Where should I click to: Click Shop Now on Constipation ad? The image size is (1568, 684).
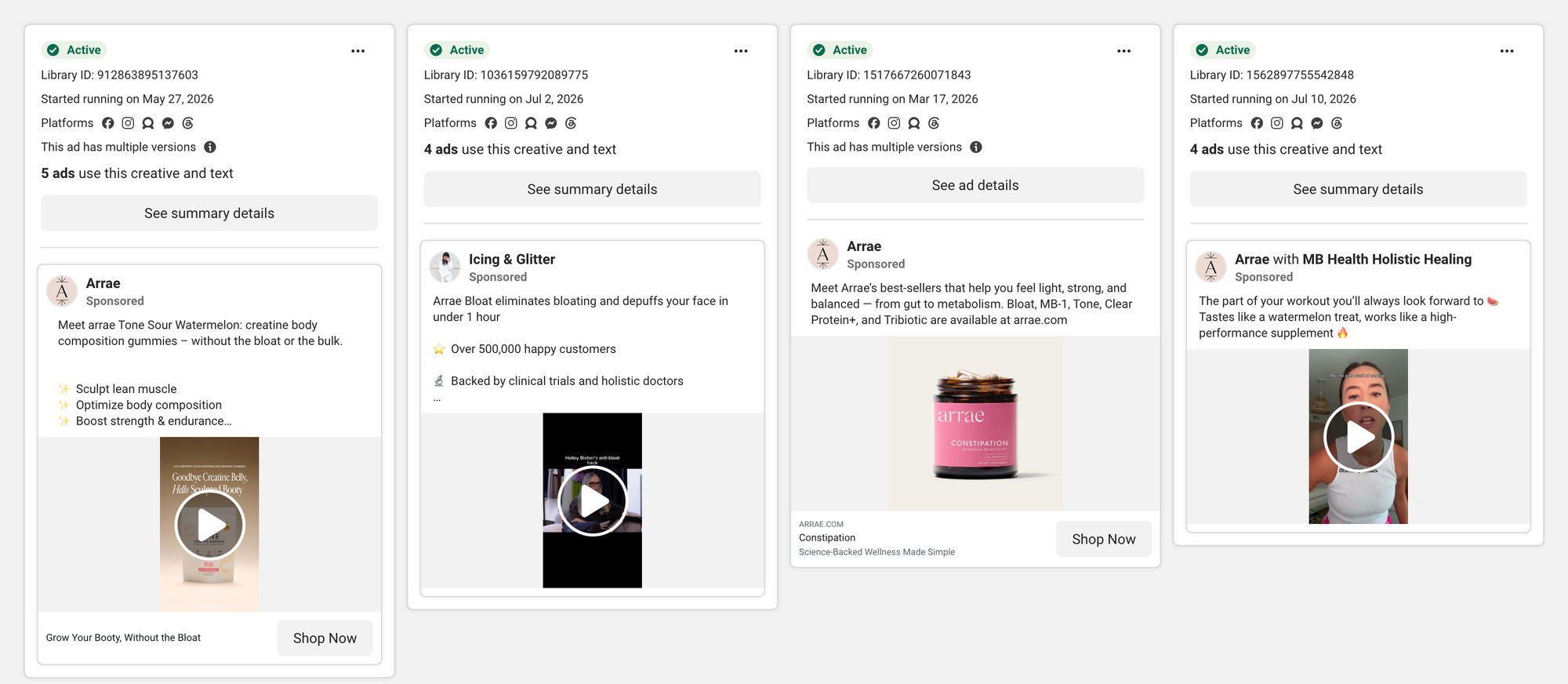(x=1104, y=540)
